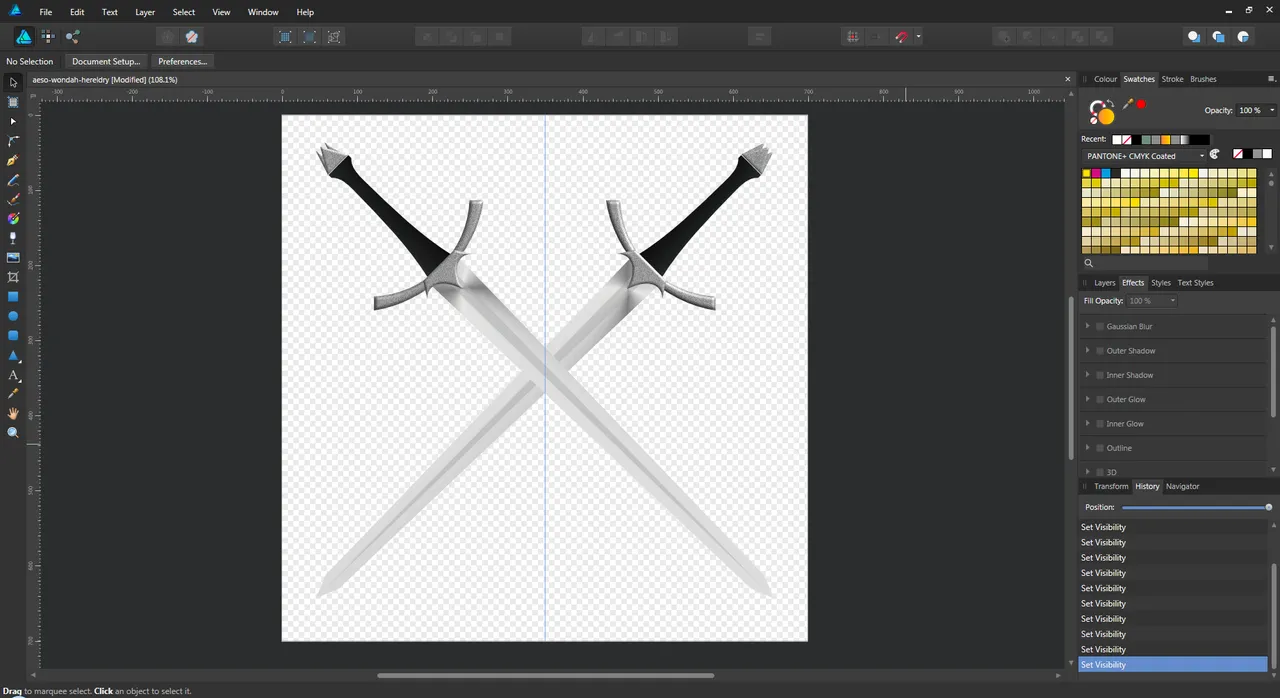Click the History Position slider
1280x698 pixels.
coord(1196,507)
